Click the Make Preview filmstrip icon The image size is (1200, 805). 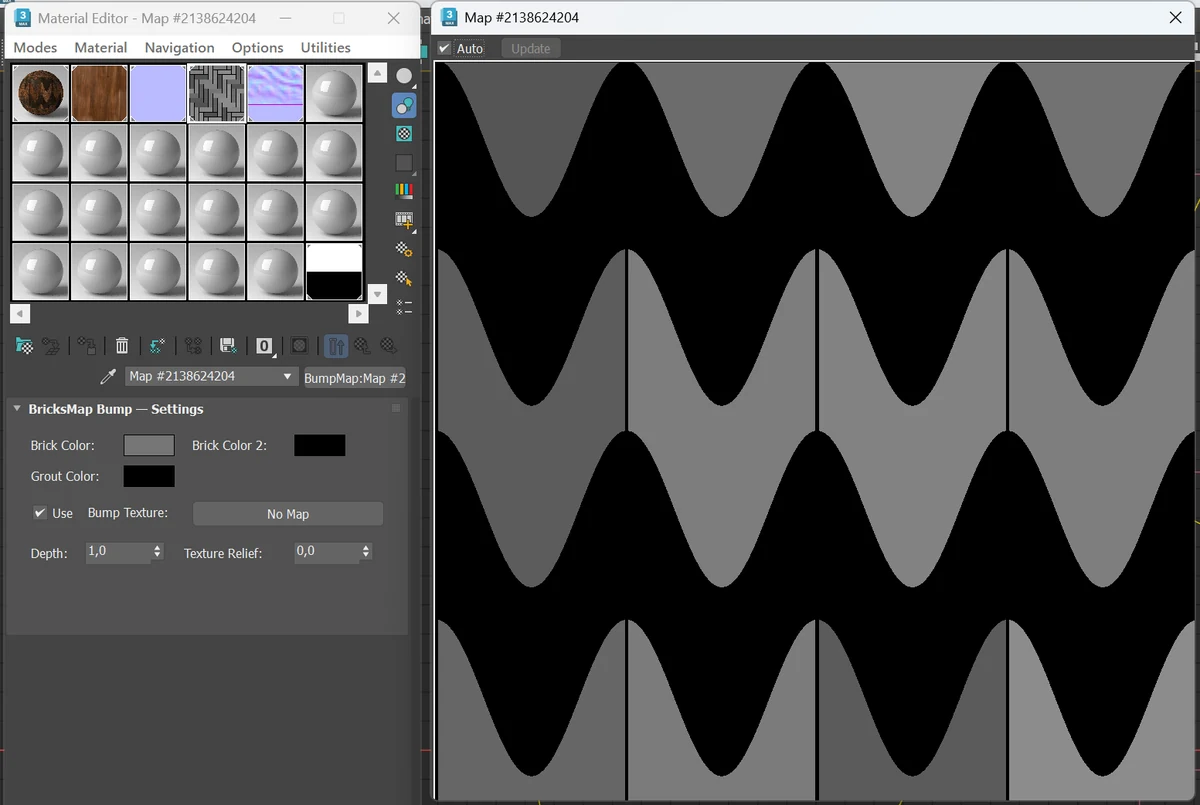tap(404, 220)
